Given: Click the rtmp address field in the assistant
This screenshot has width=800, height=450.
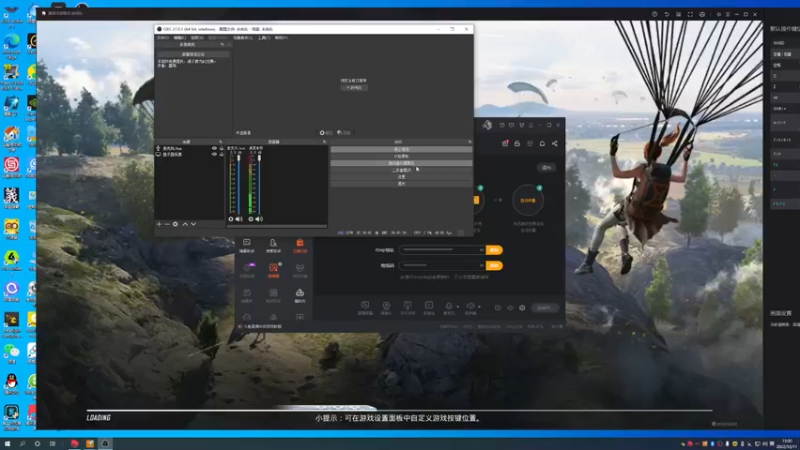Looking at the screenshot, I should (x=442, y=250).
